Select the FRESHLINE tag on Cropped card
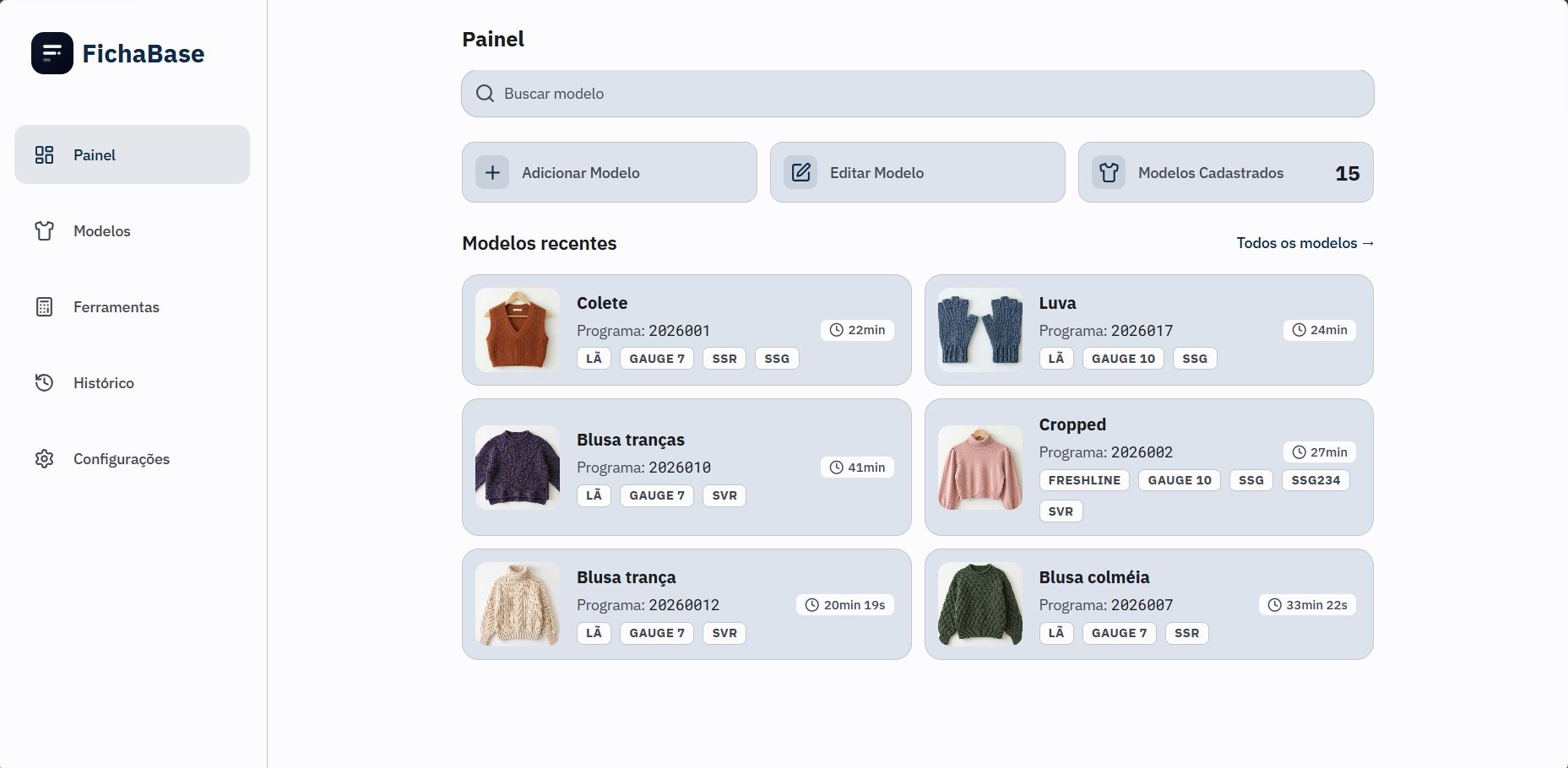 point(1084,480)
